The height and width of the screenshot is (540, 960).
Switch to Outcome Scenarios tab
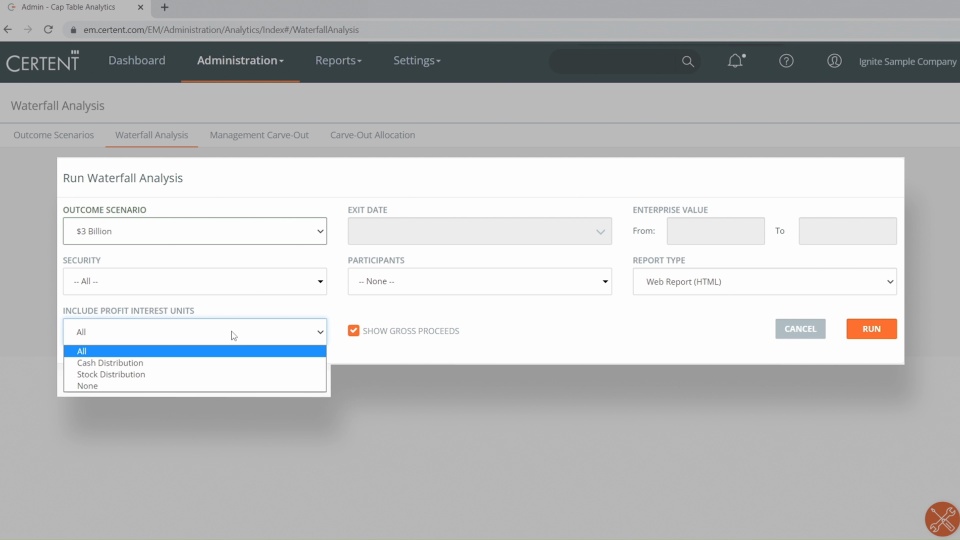(53, 135)
